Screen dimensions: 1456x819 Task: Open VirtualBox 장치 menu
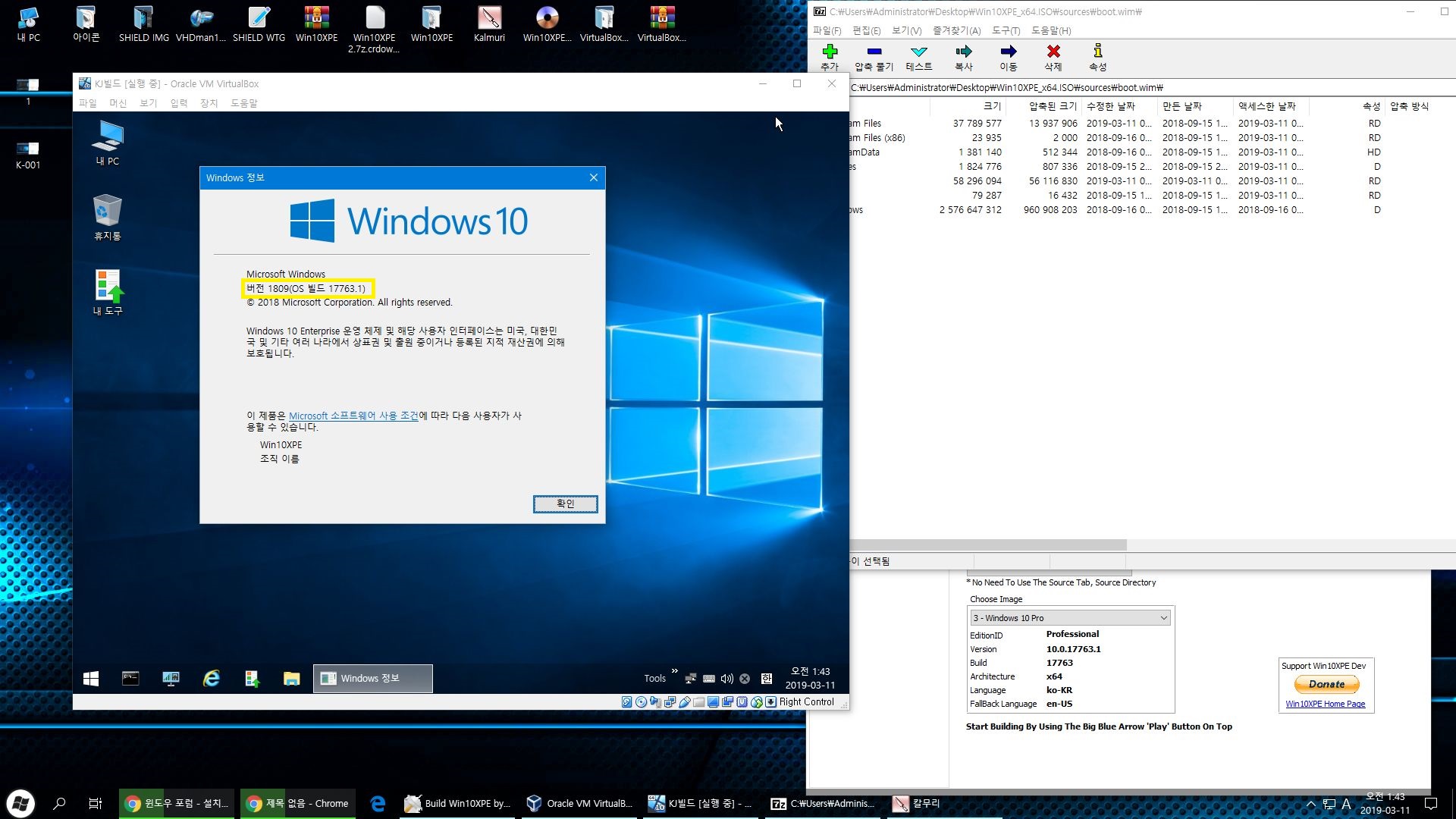(x=209, y=103)
